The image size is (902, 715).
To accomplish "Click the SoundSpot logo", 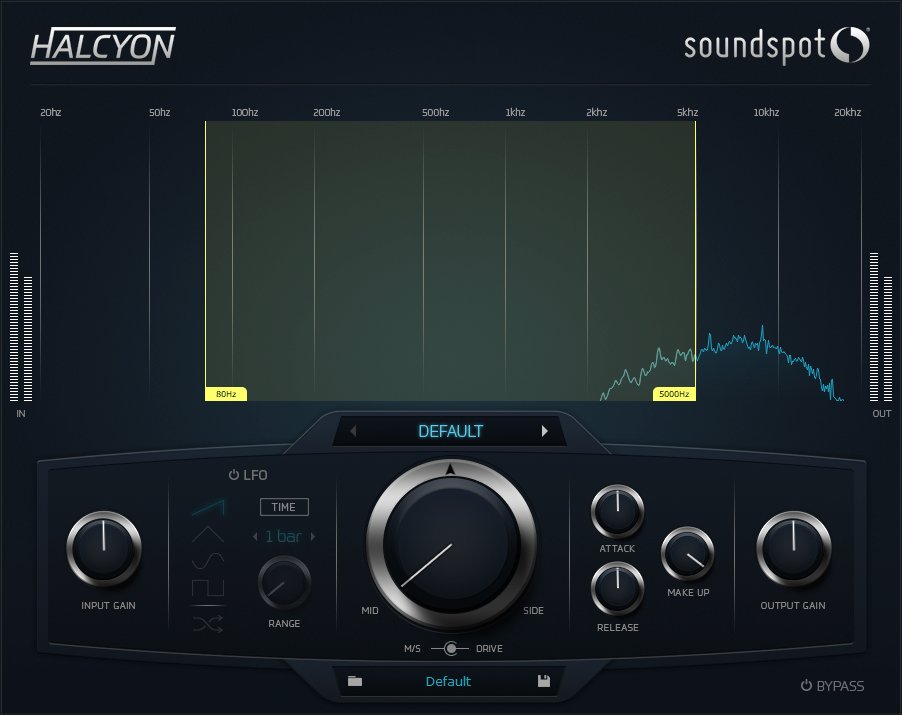I will [777, 45].
